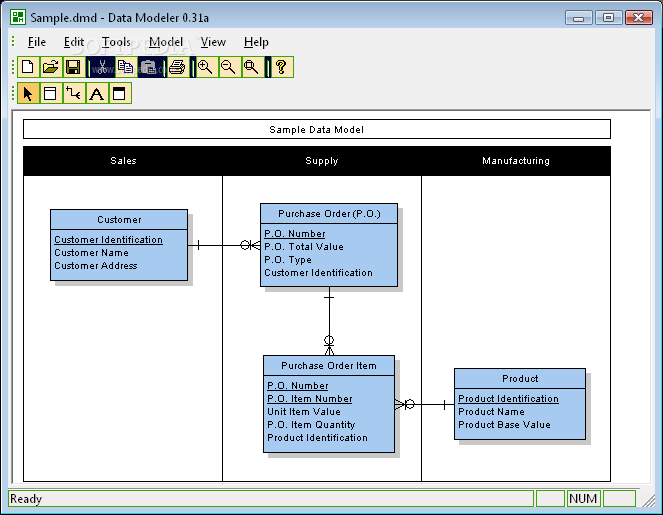This screenshot has width=663, height=515.
Task: Open the Help menu
Action: tap(256, 42)
